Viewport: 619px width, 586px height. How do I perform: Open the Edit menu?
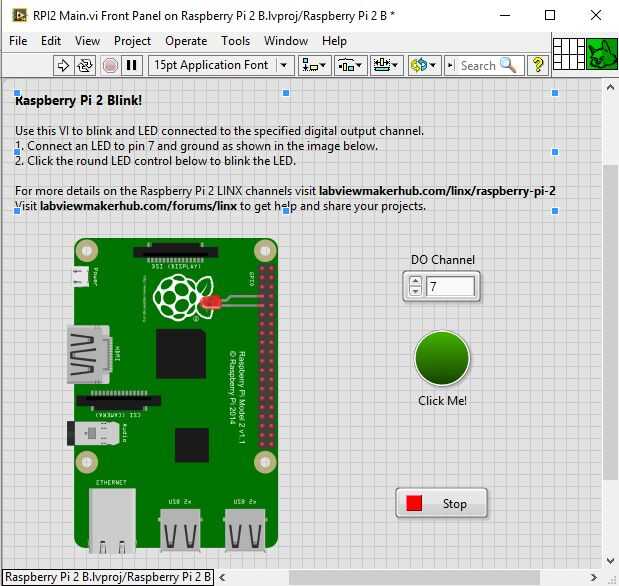tap(51, 41)
